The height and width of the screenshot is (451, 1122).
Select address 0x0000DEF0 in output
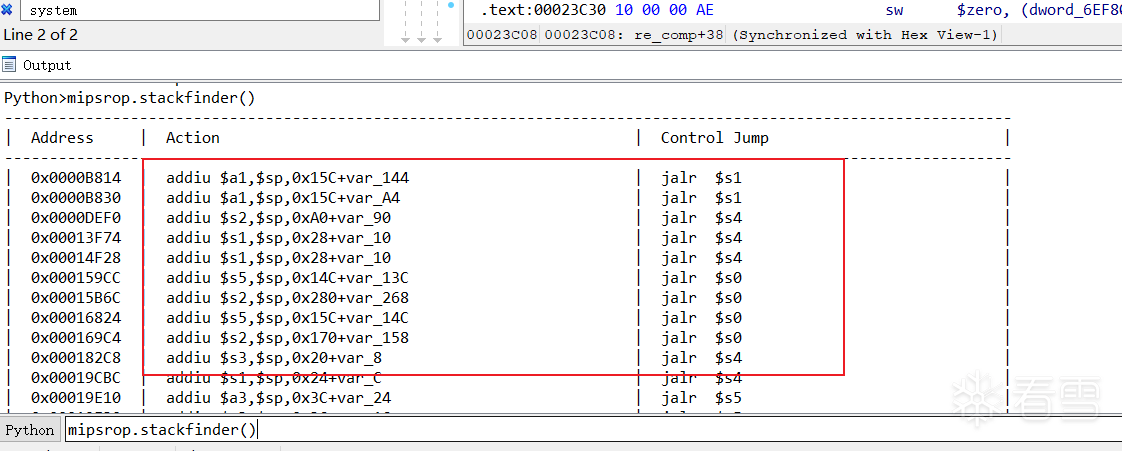click(x=76, y=218)
